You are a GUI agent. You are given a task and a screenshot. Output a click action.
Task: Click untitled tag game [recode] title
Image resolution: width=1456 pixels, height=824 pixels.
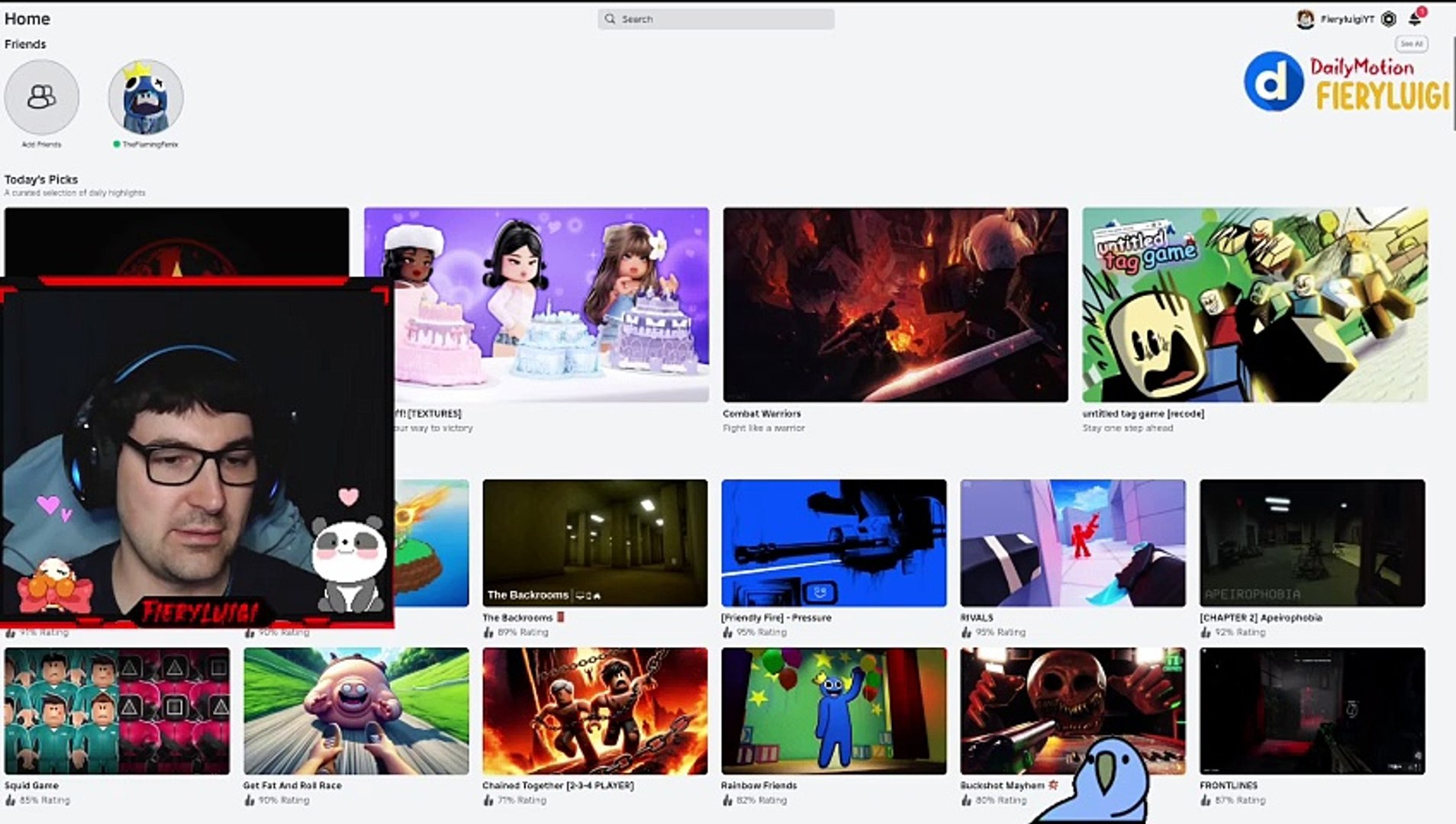point(1143,414)
